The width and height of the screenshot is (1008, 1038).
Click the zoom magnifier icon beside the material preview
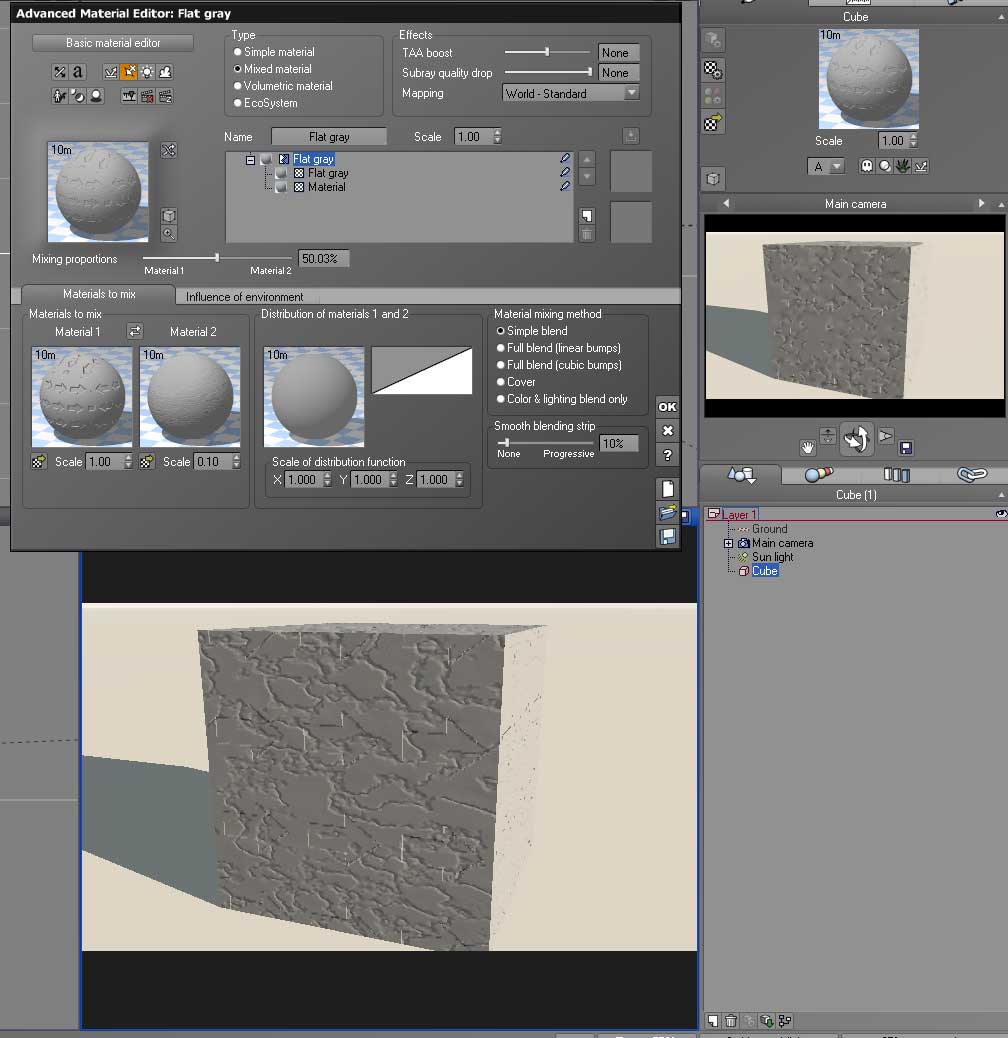click(x=168, y=234)
